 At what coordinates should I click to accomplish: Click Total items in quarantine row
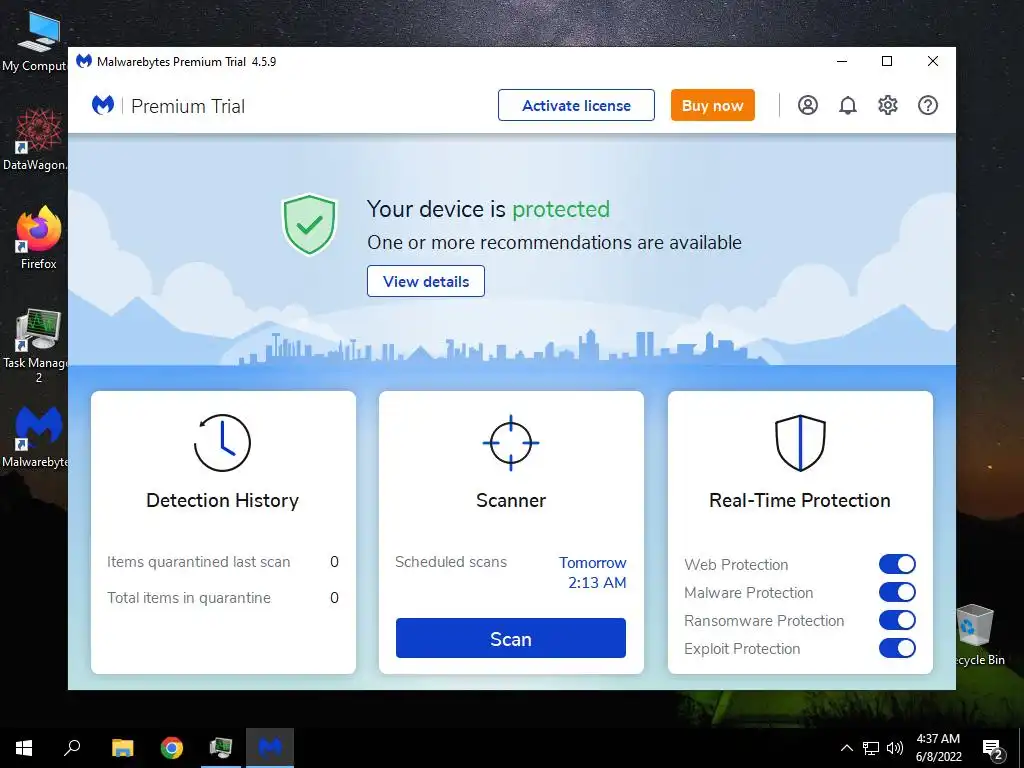click(x=223, y=598)
